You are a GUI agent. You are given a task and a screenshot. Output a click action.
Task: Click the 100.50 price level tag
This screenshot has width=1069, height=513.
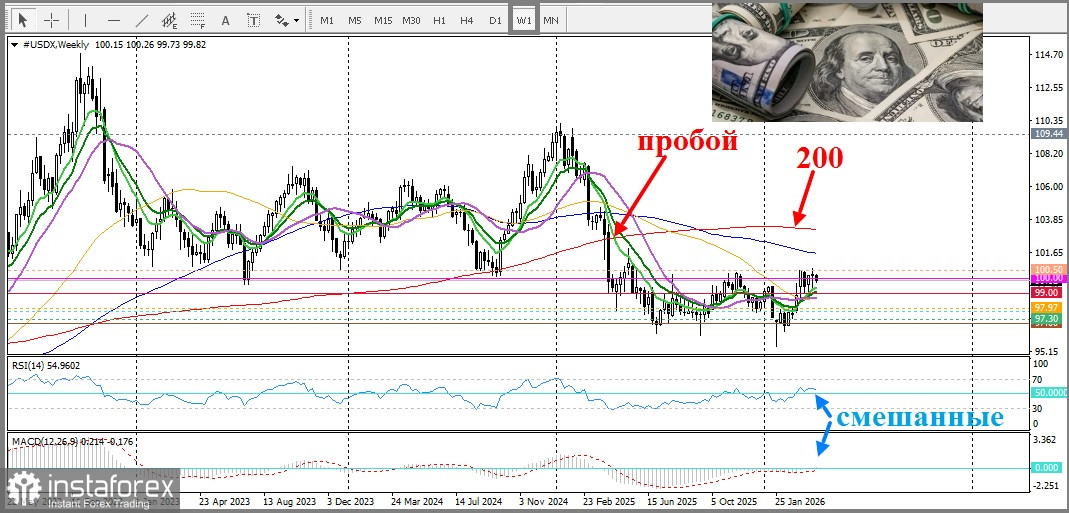pyautogui.click(x=1049, y=270)
